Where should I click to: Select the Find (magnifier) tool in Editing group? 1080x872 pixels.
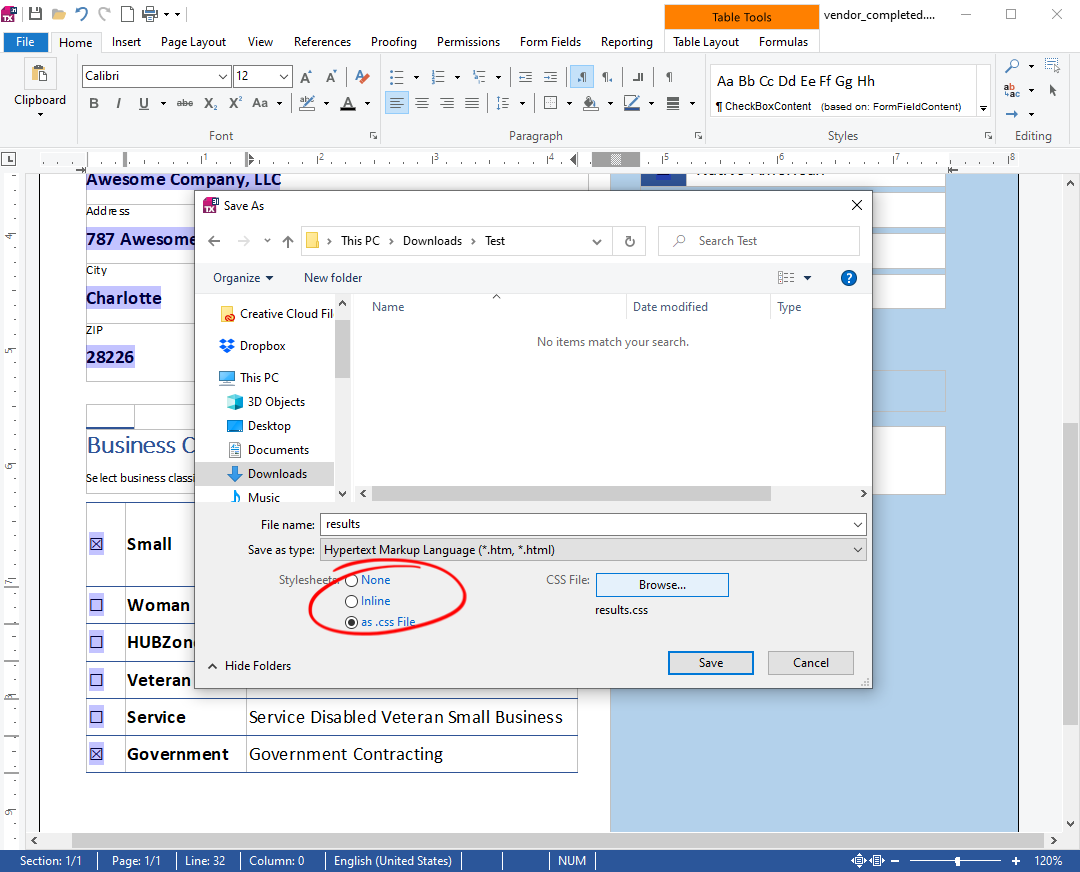1013,64
